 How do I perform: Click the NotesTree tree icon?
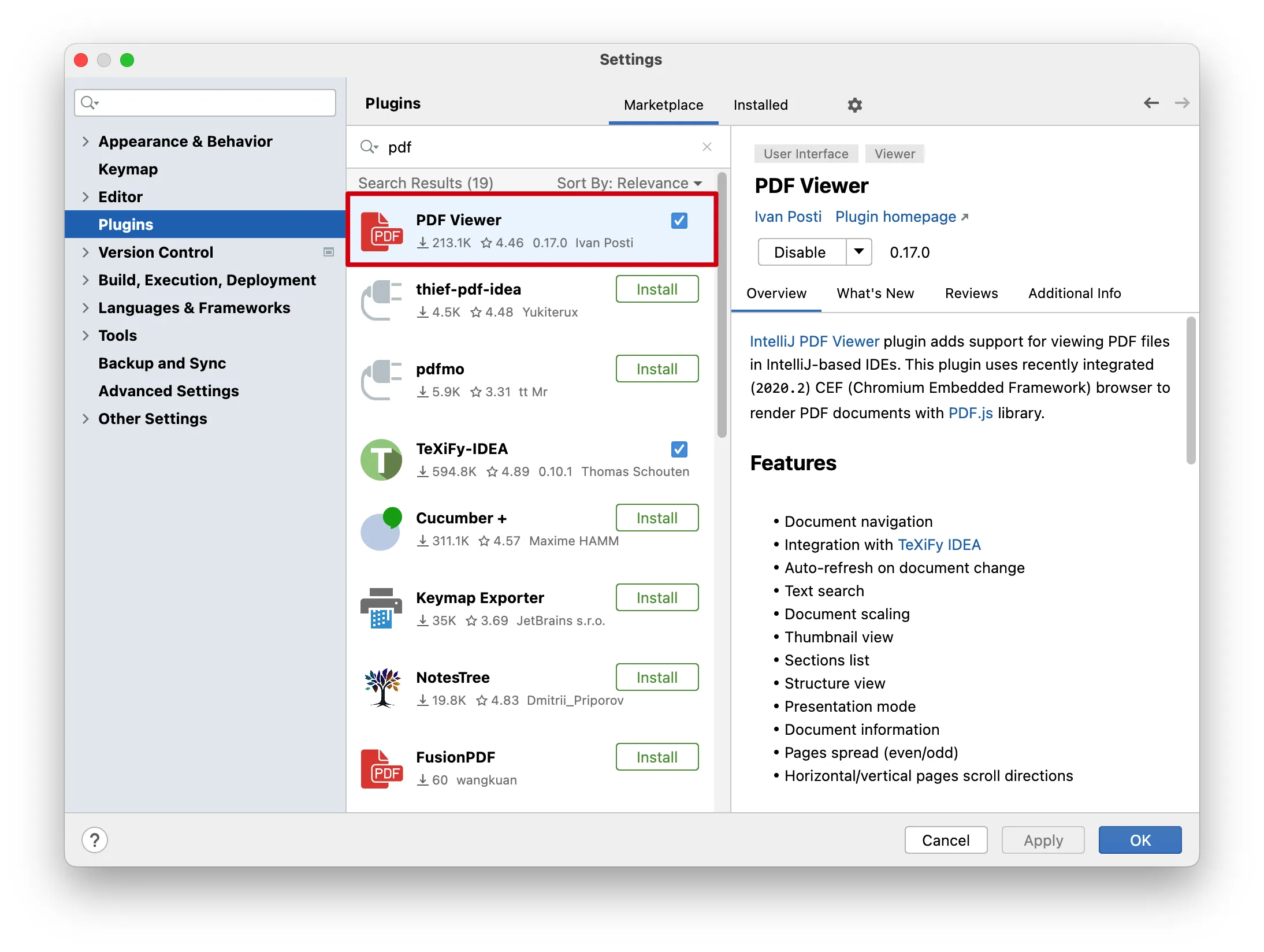point(382,688)
